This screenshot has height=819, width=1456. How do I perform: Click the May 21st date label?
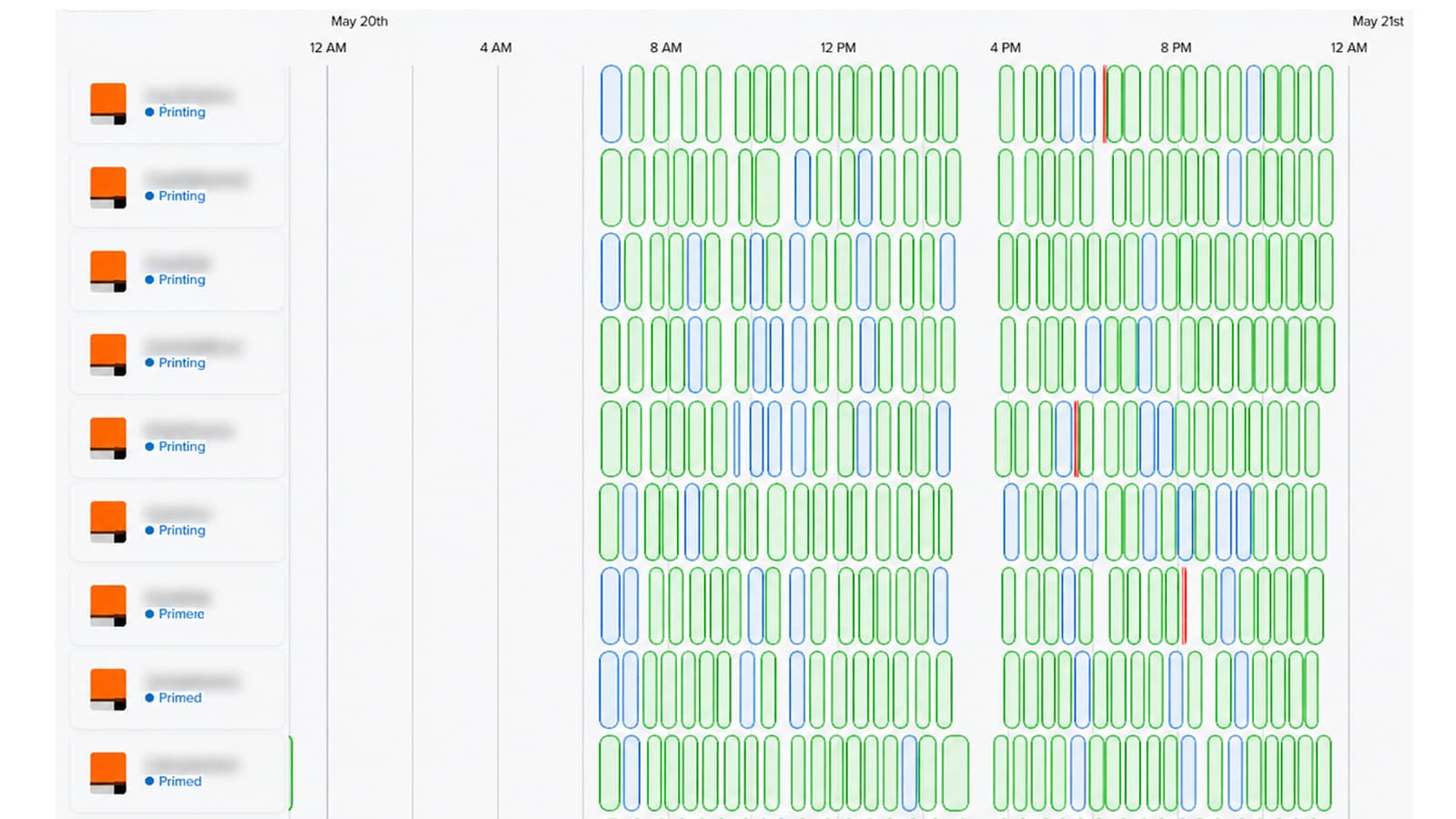point(1378,21)
